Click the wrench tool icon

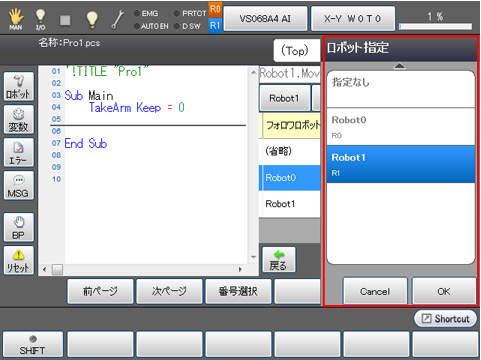(x=118, y=19)
